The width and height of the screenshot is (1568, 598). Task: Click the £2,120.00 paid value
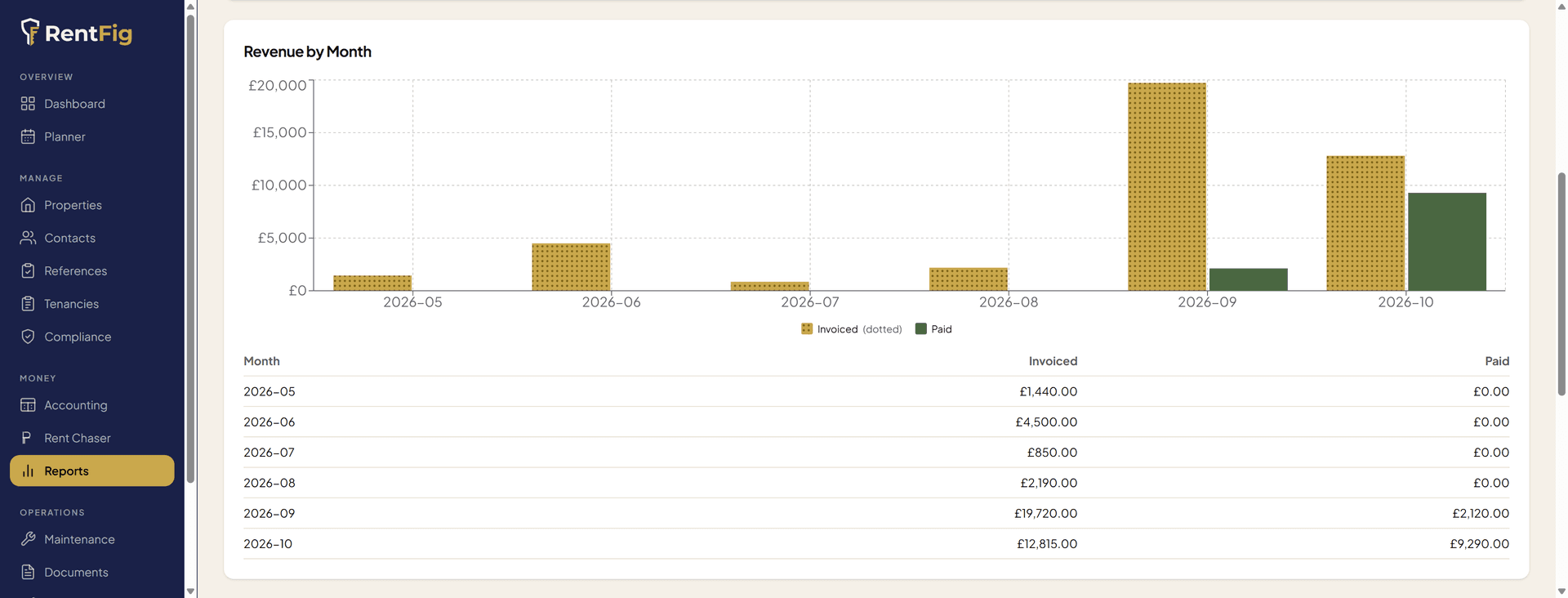[1481, 513]
